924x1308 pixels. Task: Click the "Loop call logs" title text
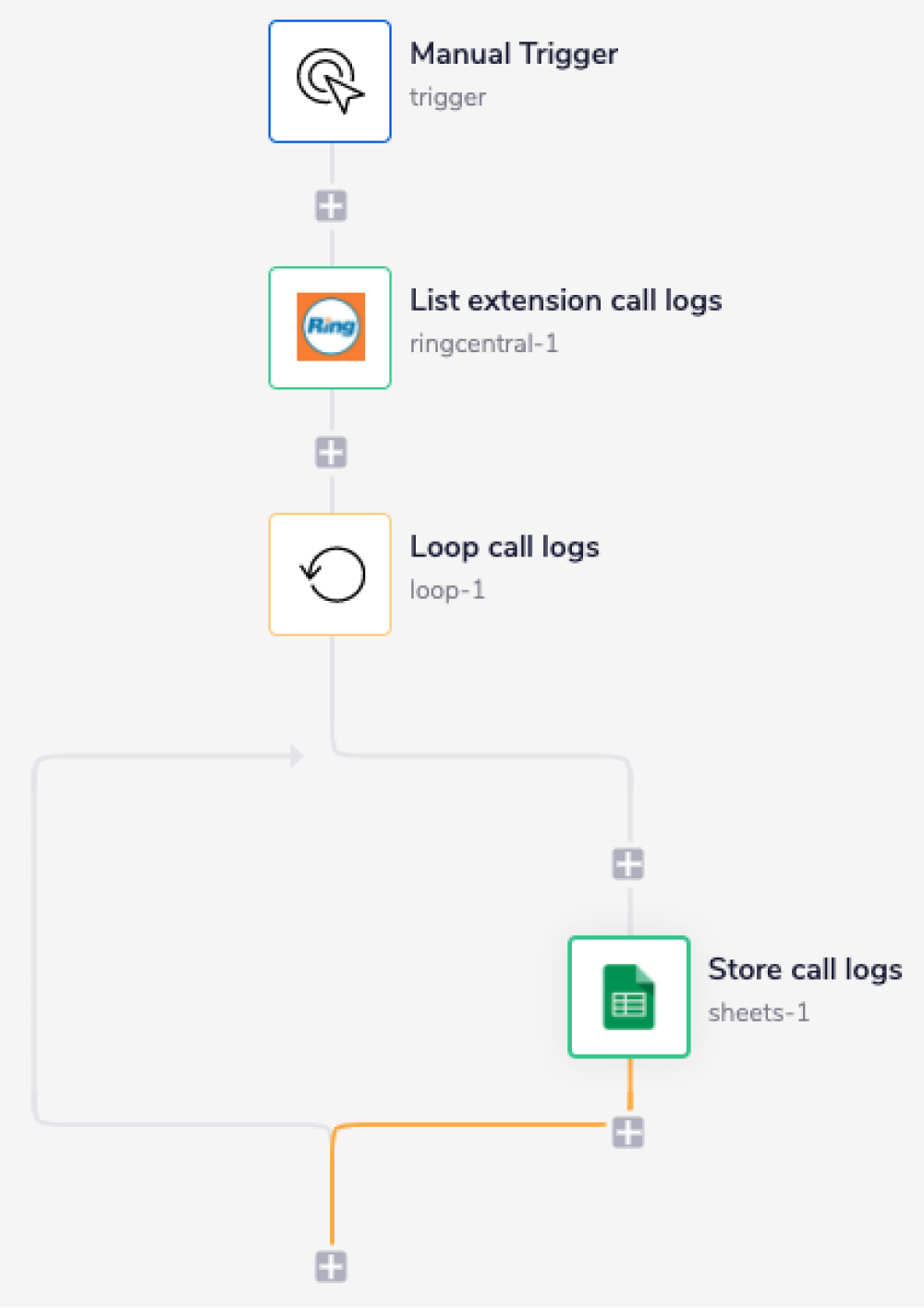click(505, 547)
